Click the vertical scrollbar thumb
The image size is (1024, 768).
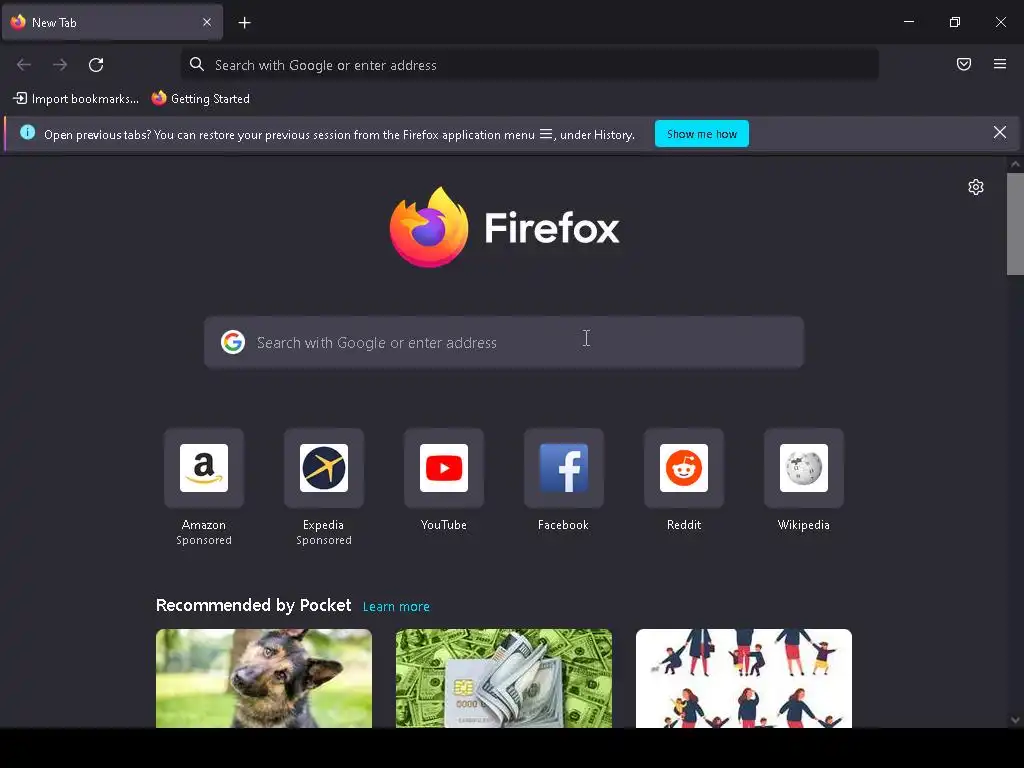(1015, 224)
